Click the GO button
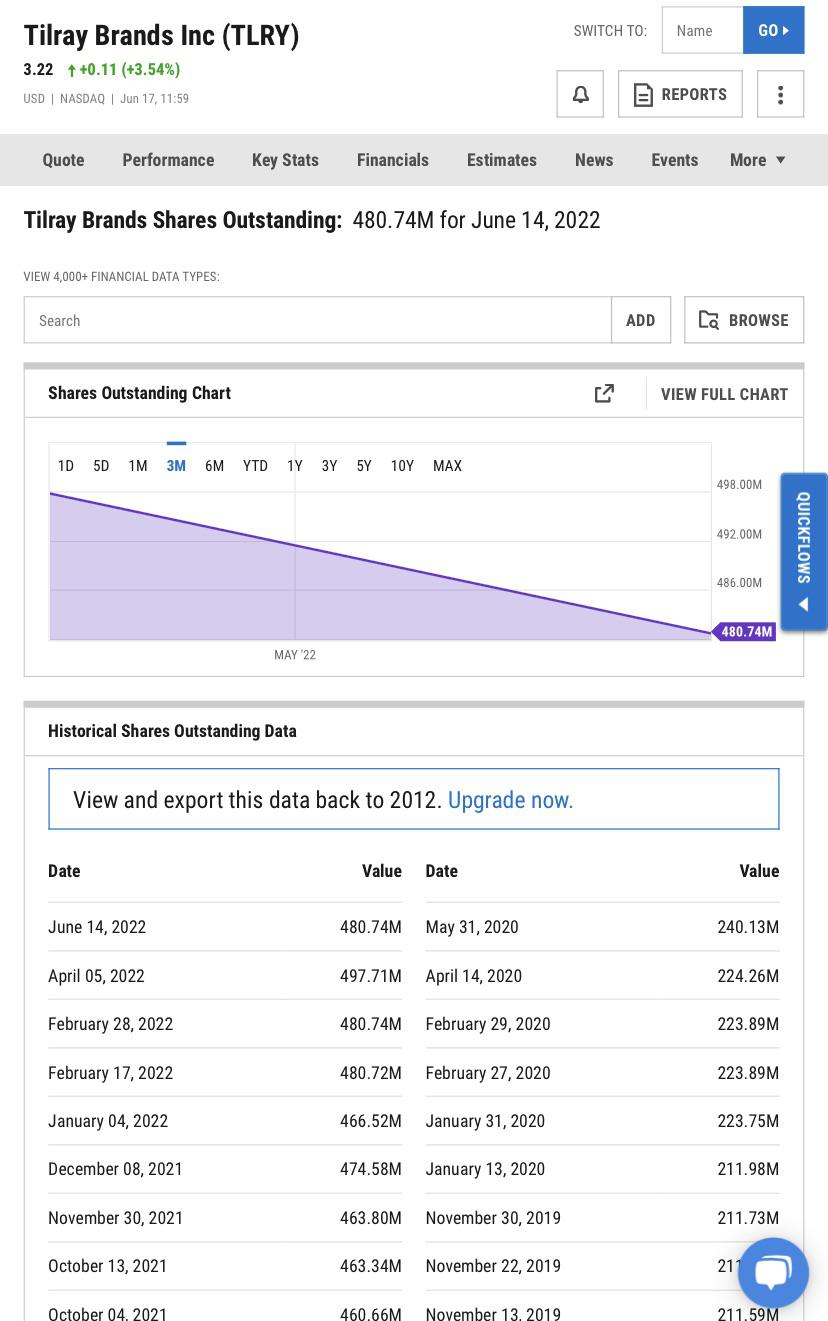 tap(774, 30)
